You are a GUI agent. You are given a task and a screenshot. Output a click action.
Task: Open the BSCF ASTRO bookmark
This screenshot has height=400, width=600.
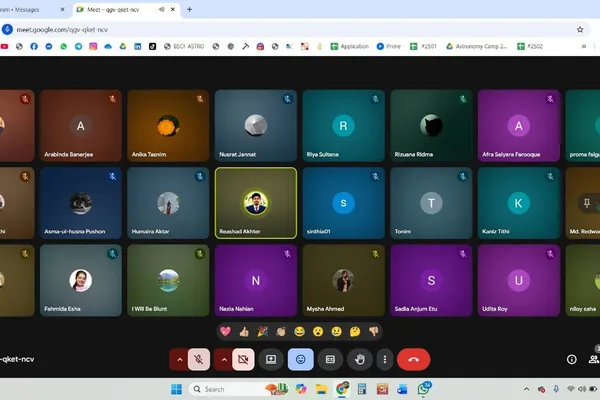point(184,46)
